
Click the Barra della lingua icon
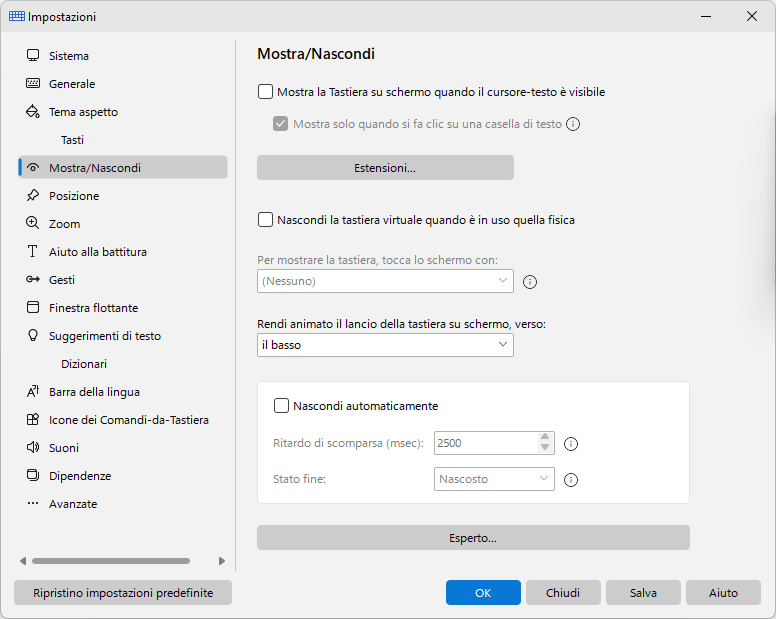tap(33, 391)
